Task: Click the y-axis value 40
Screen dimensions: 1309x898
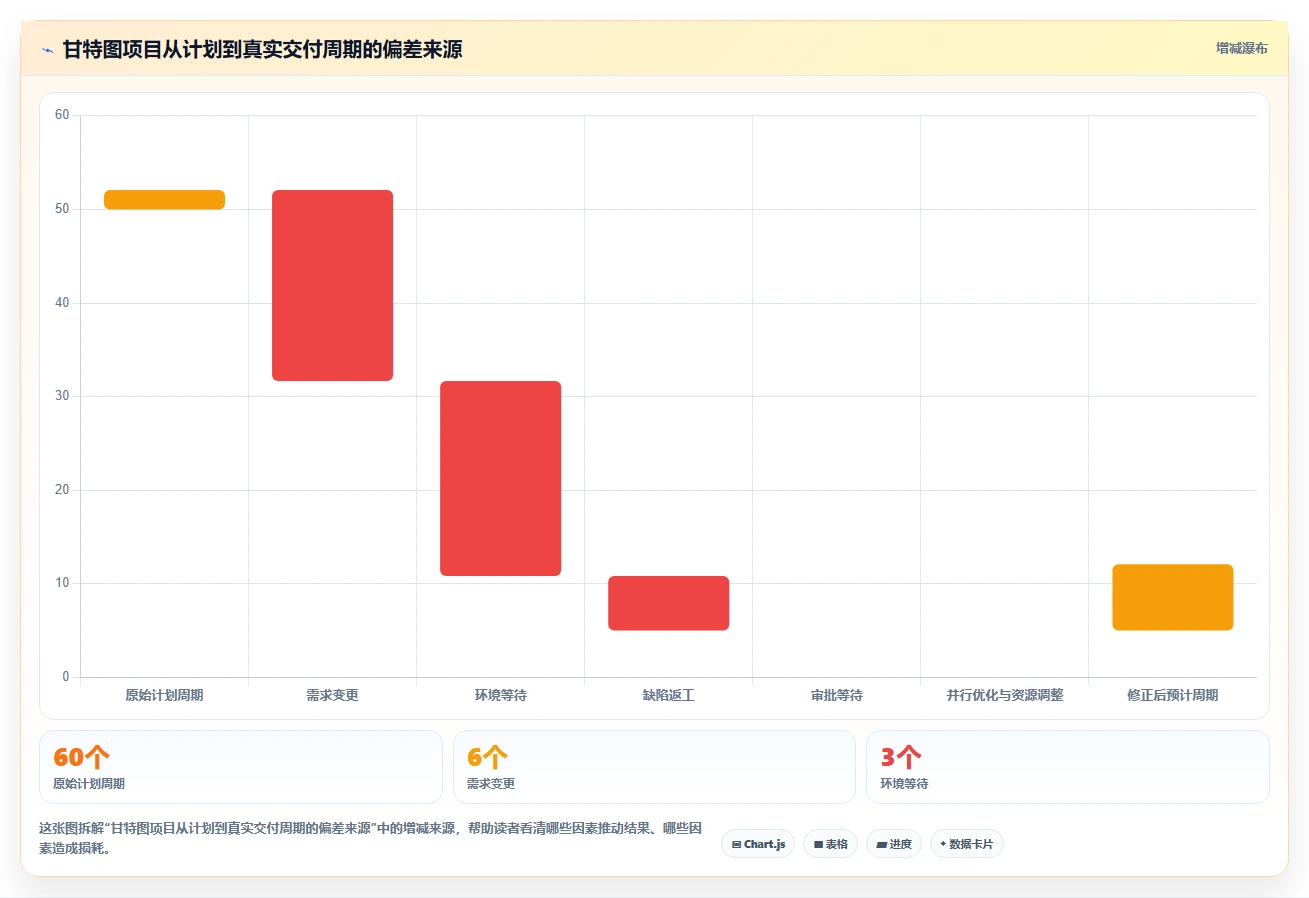Action: click(x=62, y=303)
